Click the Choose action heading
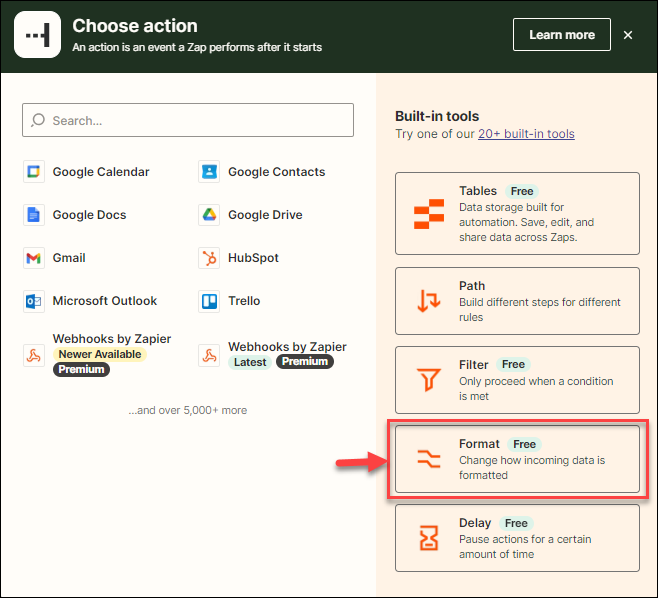The width and height of the screenshot is (658, 598). tap(135, 26)
